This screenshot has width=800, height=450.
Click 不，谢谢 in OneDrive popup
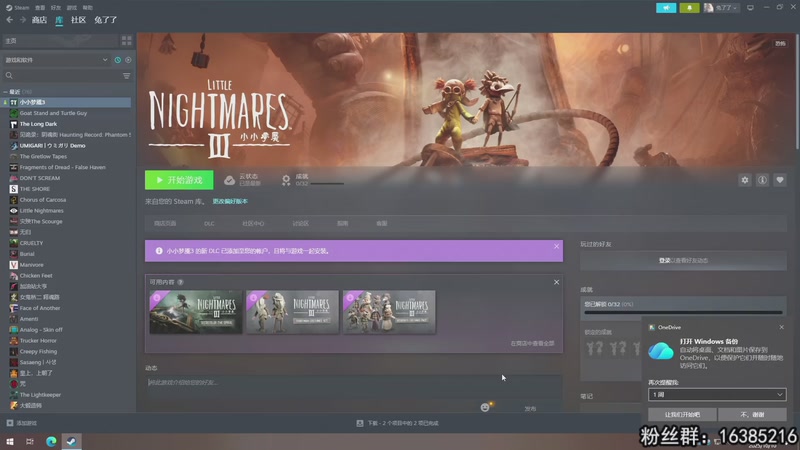click(x=752, y=415)
